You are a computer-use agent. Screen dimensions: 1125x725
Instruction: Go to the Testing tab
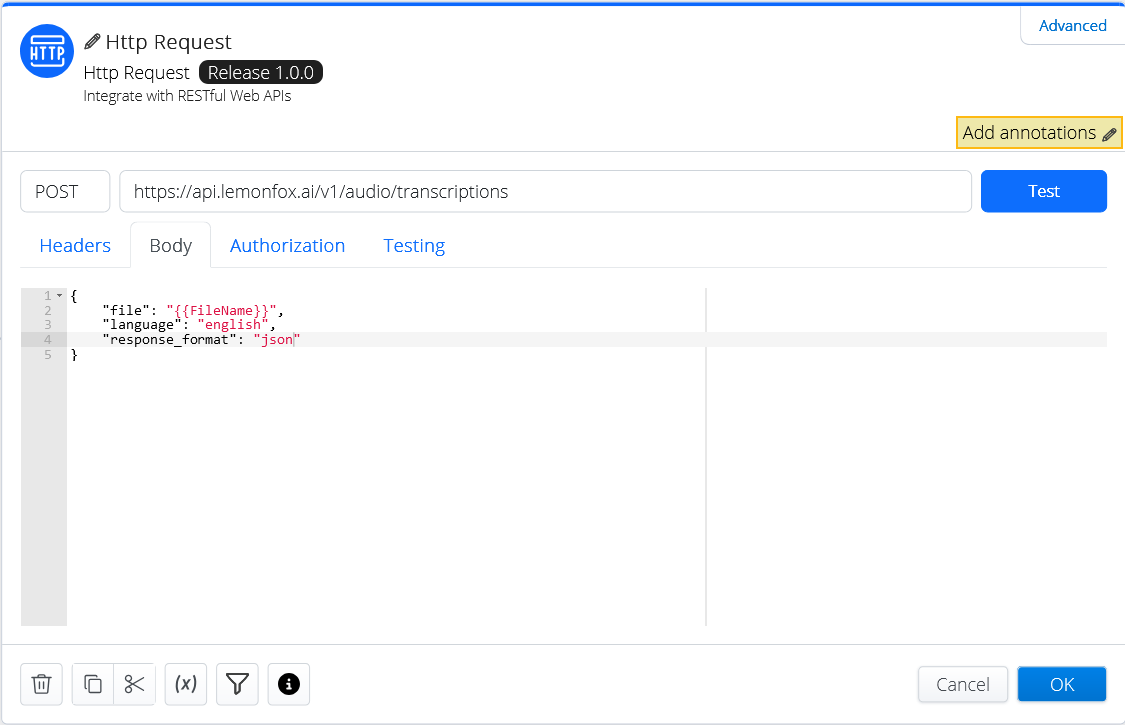414,245
